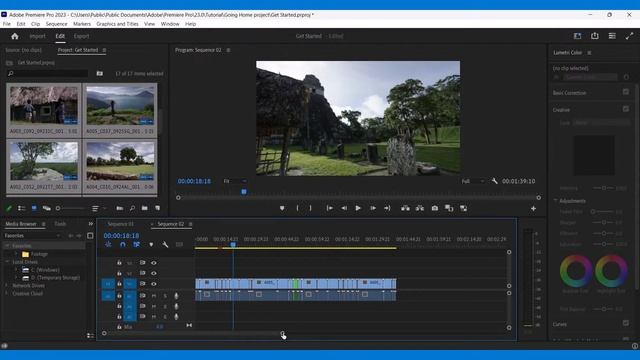Click the shadow tint color wheel
The height and width of the screenshot is (360, 640).
click(576, 270)
